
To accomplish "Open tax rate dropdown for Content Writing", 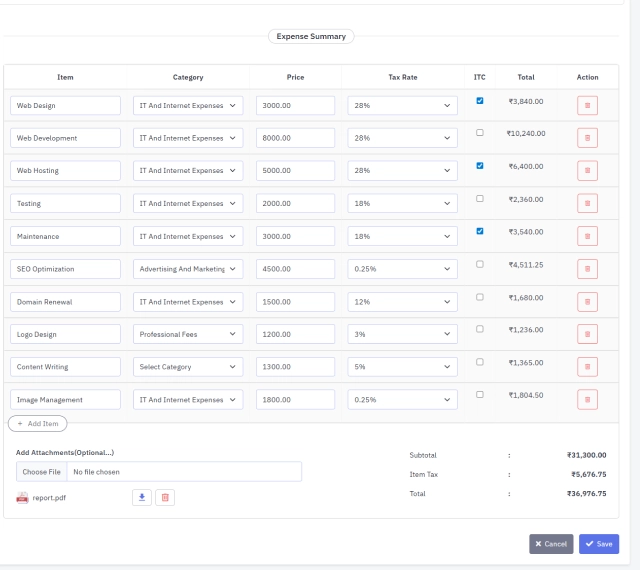I will click(x=402, y=367).
